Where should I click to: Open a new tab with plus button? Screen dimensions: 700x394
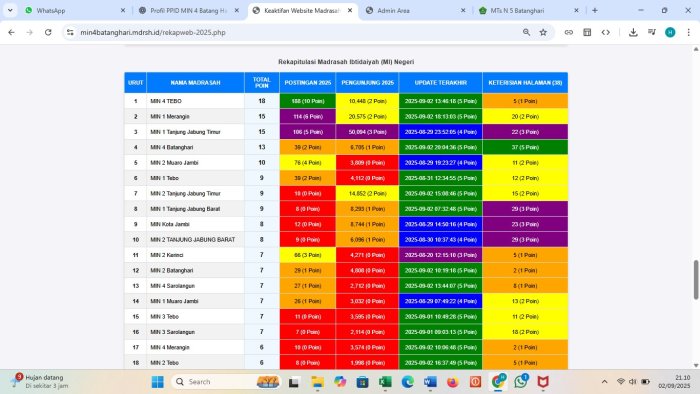595,10
